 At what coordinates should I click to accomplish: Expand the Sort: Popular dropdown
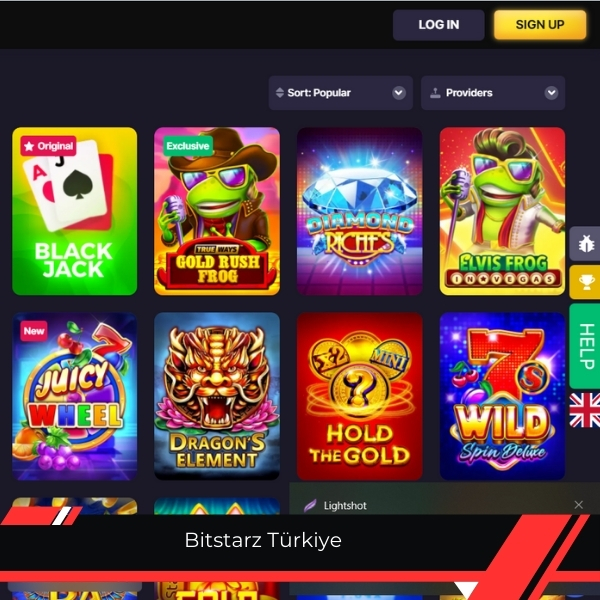click(341, 93)
